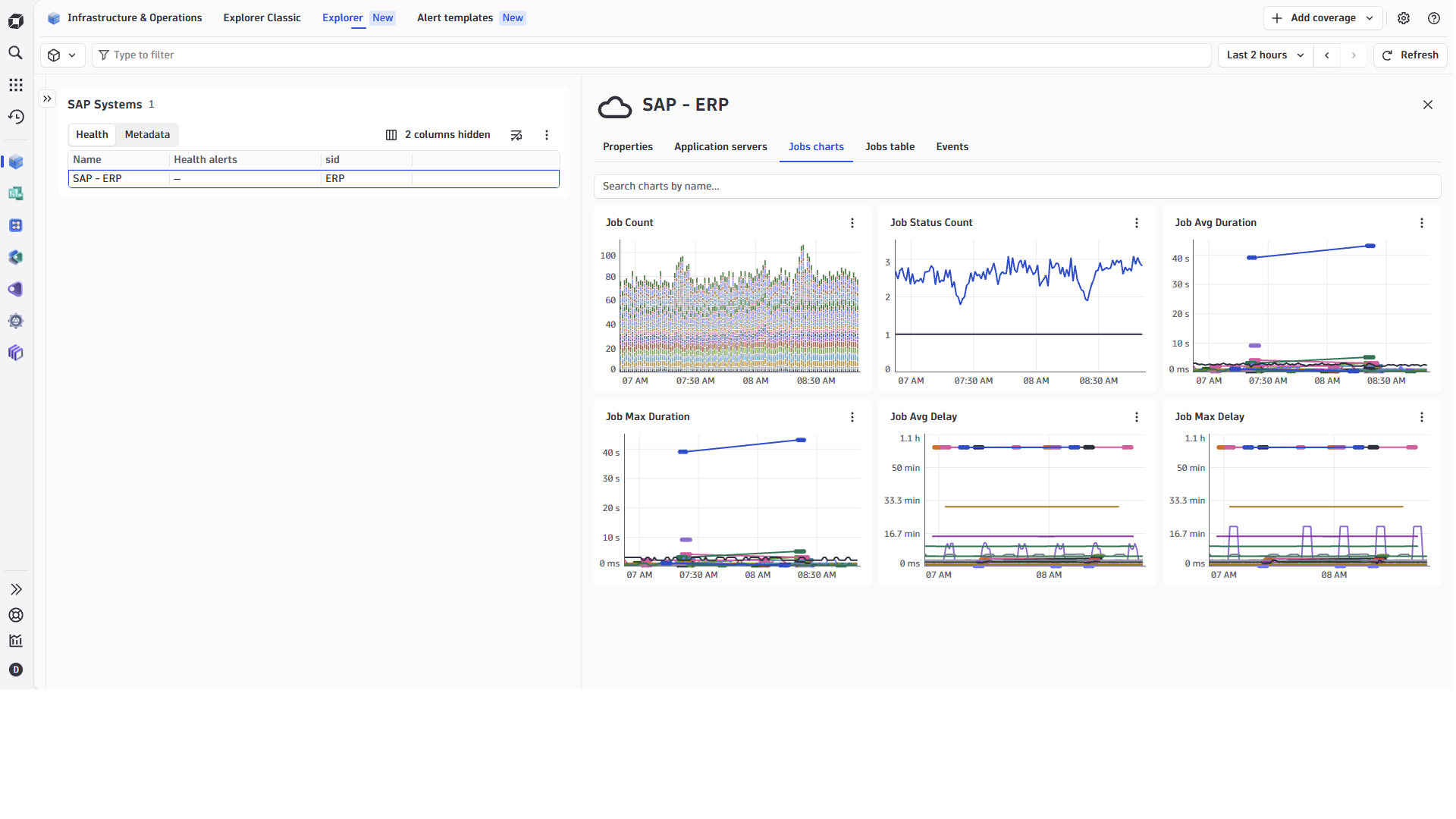The height and width of the screenshot is (819, 1456).
Task: Go to previous timeframe with left chevron
Action: (x=1326, y=55)
